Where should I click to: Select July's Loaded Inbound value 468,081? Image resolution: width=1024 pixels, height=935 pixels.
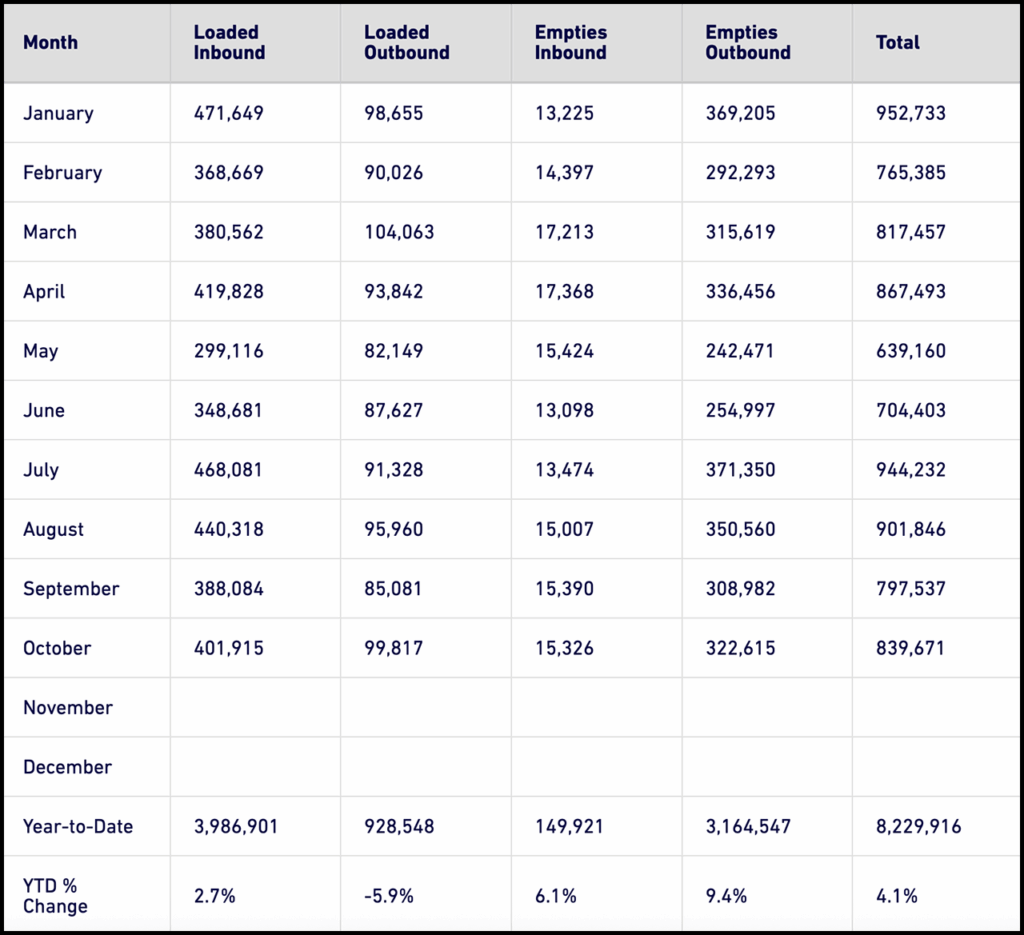click(x=229, y=470)
